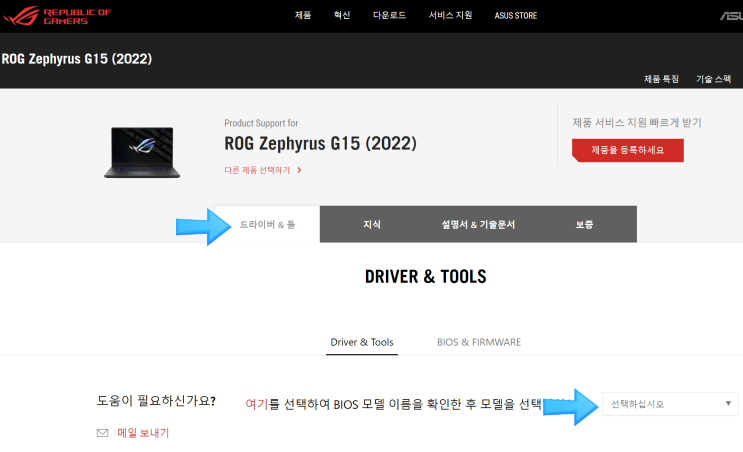Click the ASUS logo at top right

pos(731,16)
